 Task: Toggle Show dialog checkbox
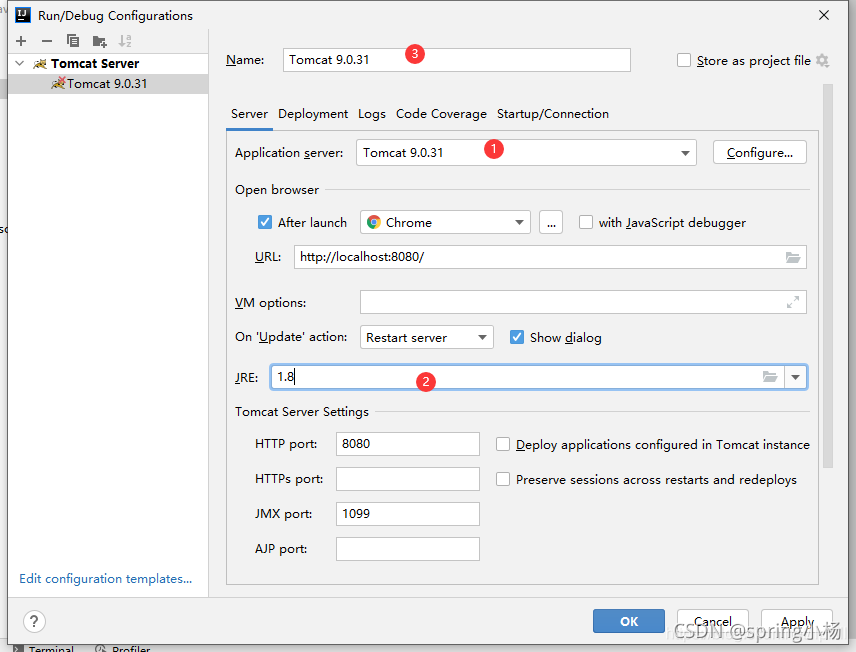(517, 337)
